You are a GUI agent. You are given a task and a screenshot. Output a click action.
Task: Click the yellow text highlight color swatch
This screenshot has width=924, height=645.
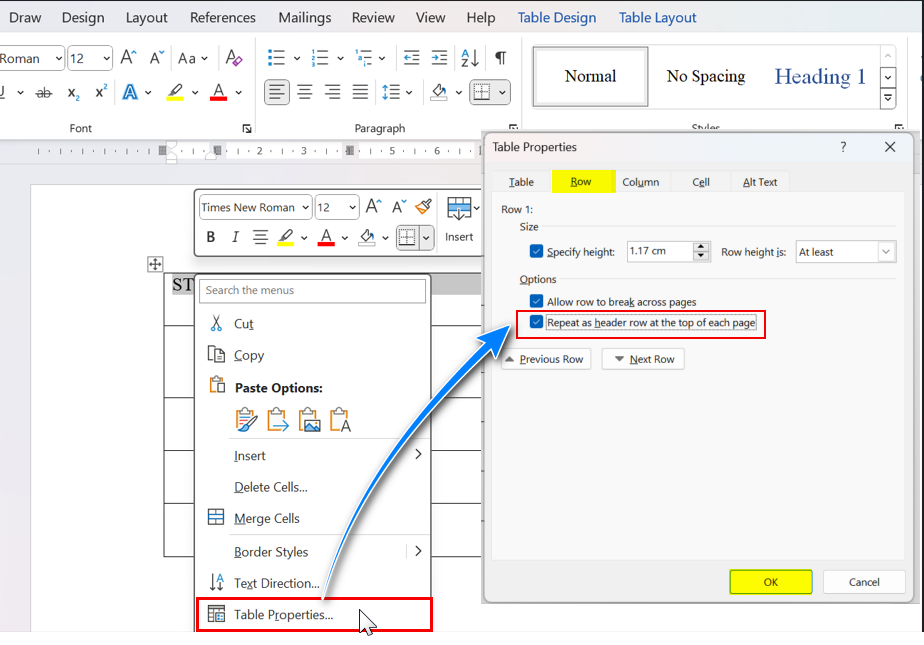coord(175,92)
